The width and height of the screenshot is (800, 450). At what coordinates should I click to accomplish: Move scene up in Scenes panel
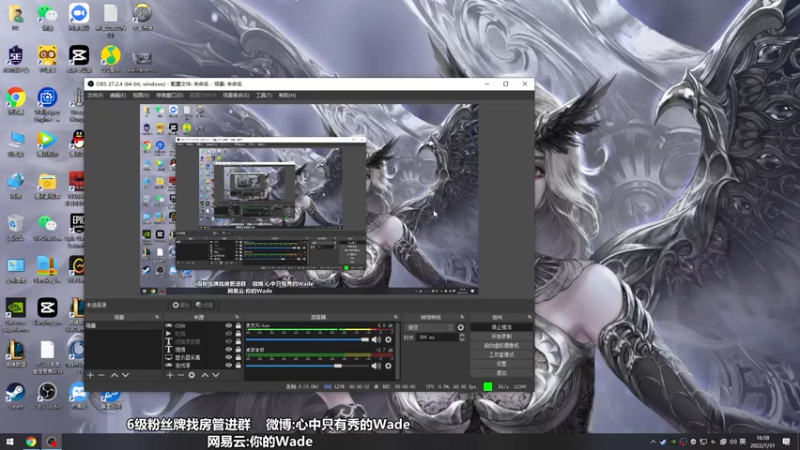pyautogui.click(x=114, y=375)
